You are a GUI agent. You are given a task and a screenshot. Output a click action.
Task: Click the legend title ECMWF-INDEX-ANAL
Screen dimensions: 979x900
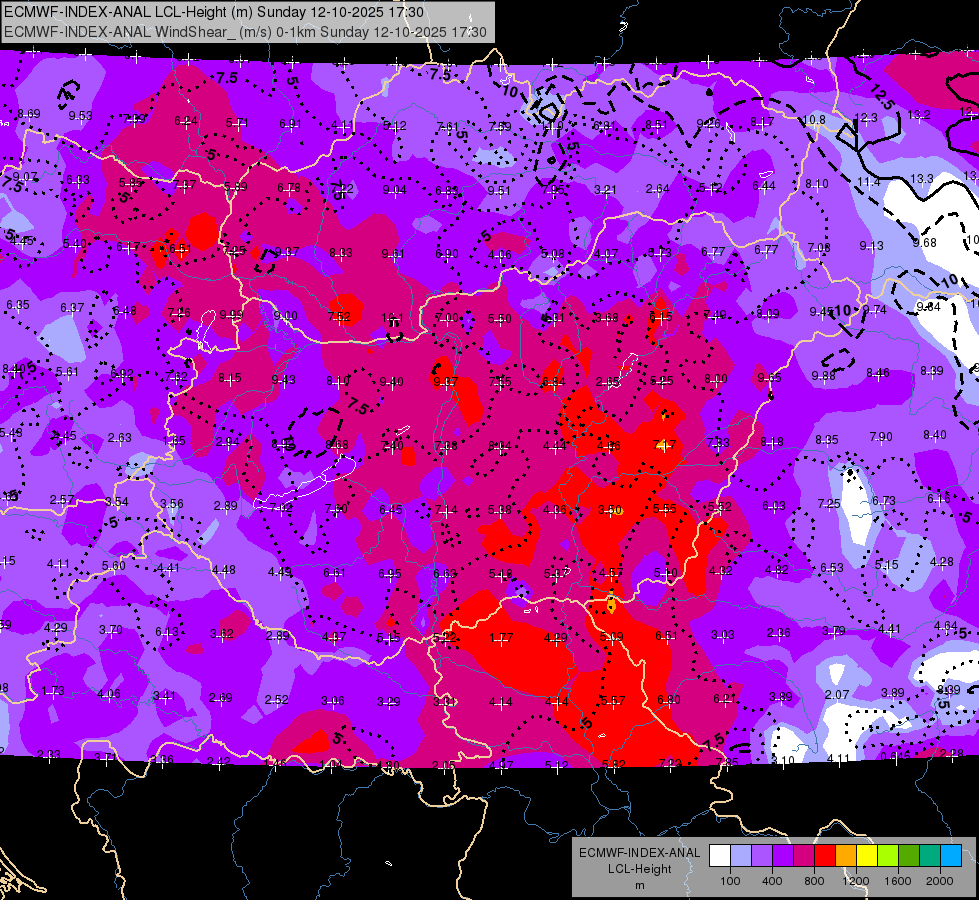pyautogui.click(x=639, y=853)
